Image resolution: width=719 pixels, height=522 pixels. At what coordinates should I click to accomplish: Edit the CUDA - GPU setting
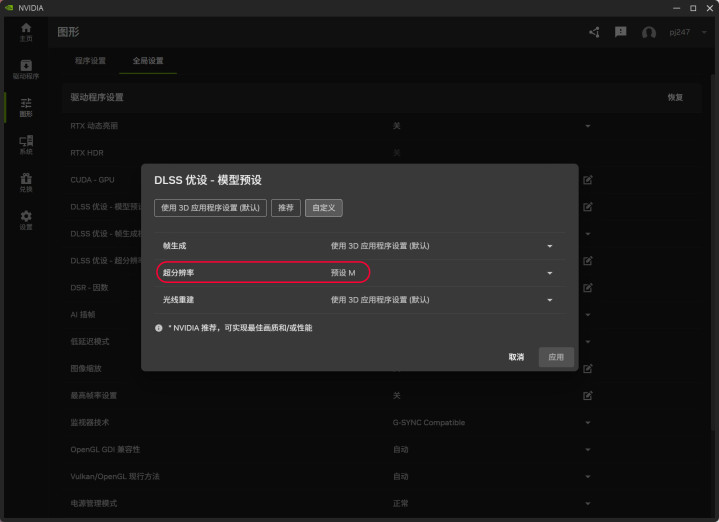pos(587,180)
